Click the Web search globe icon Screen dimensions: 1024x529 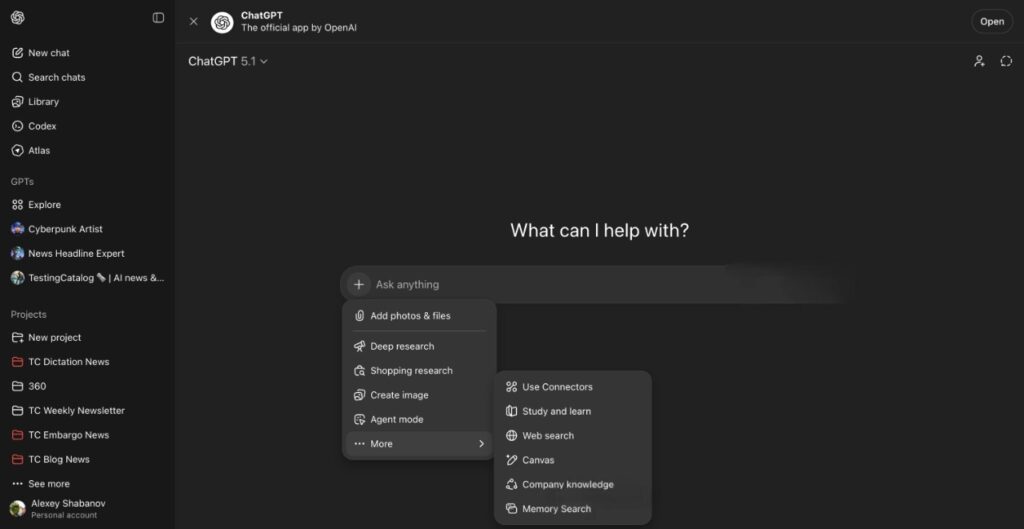coord(511,436)
